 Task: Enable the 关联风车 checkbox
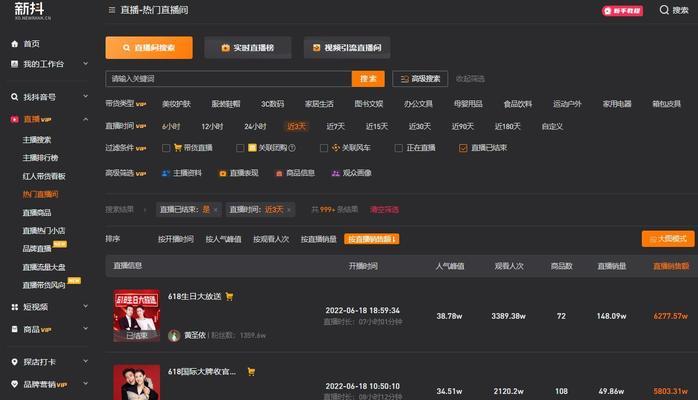point(324,148)
